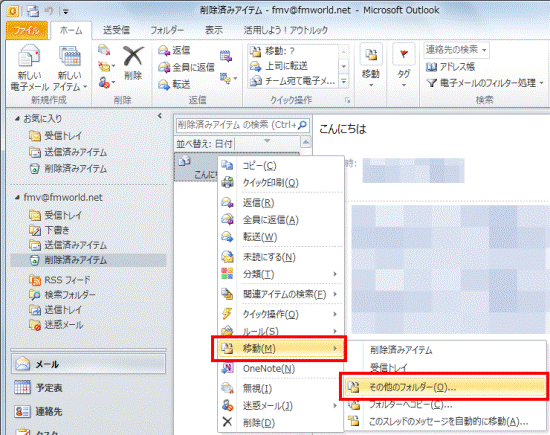
Task: Select favorites Sent Items (送信済みアイテム)
Action: pos(68,152)
